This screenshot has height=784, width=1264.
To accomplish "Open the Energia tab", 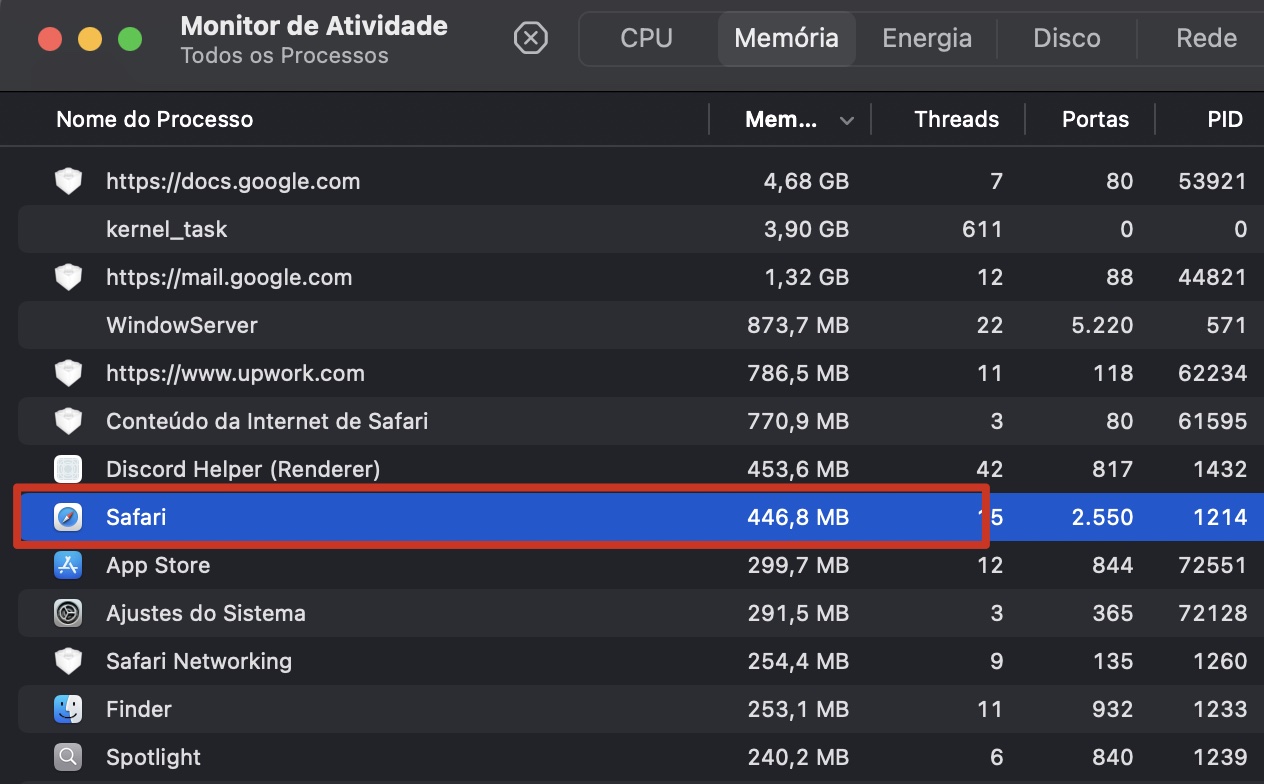I will (x=926, y=38).
